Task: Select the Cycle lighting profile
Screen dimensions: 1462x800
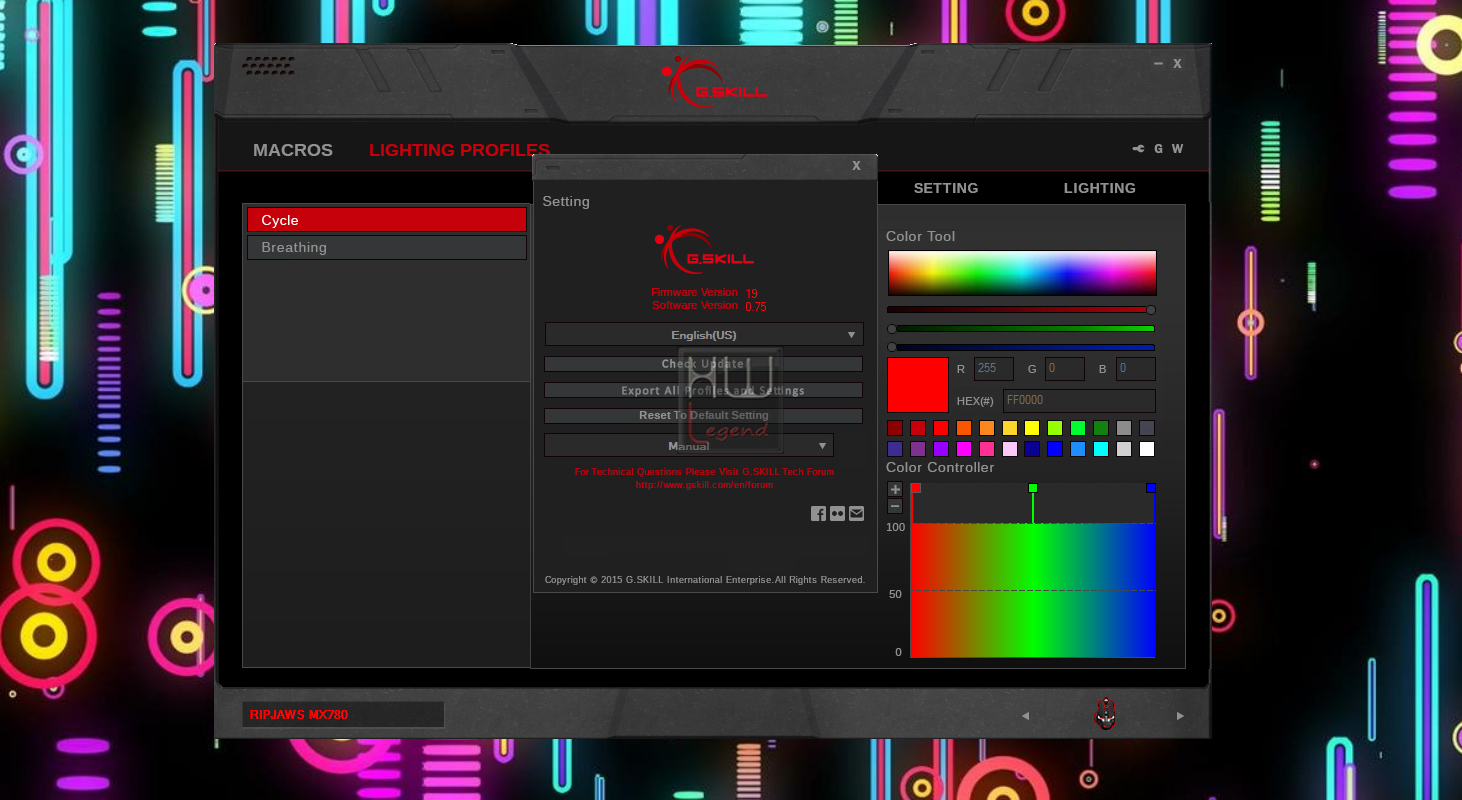Action: (x=387, y=220)
